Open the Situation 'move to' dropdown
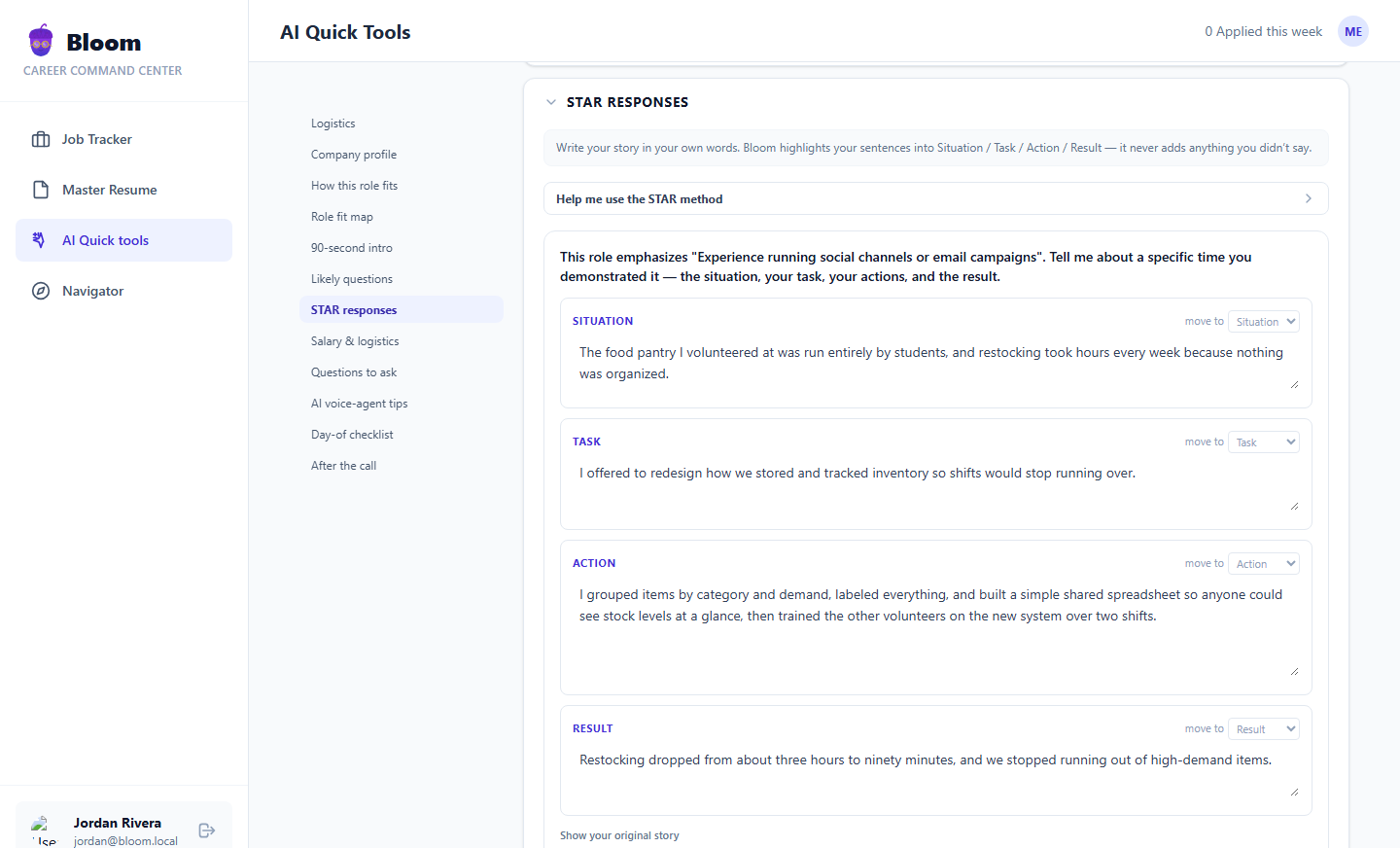Viewport: 1400px width, 848px height. [x=1264, y=321]
